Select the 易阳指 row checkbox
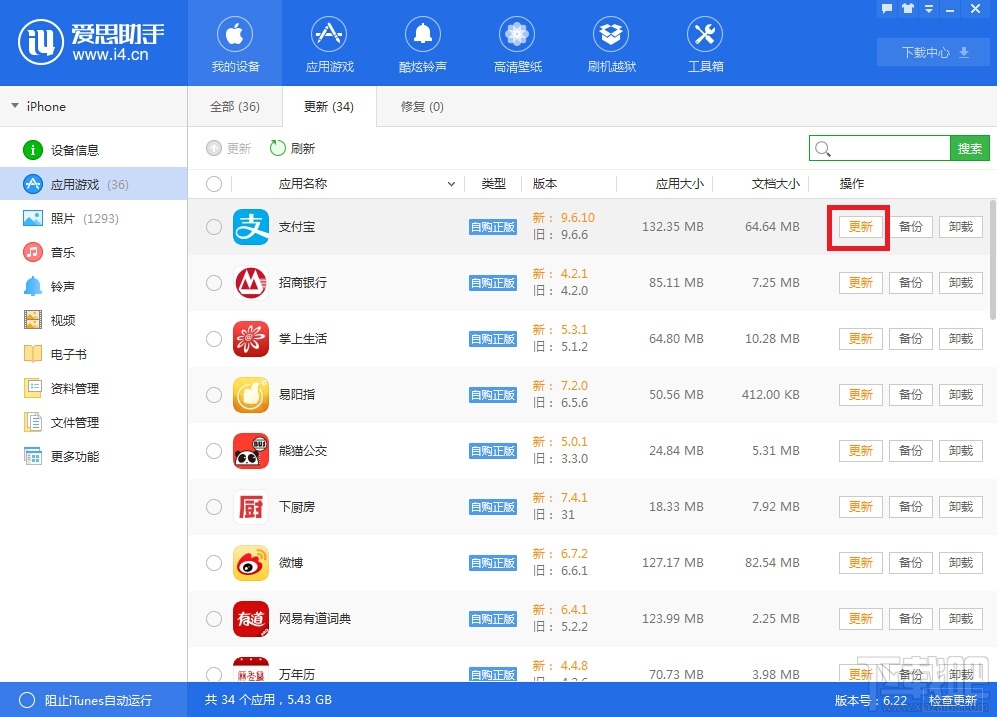Screen dimensions: 997x717 (214, 395)
